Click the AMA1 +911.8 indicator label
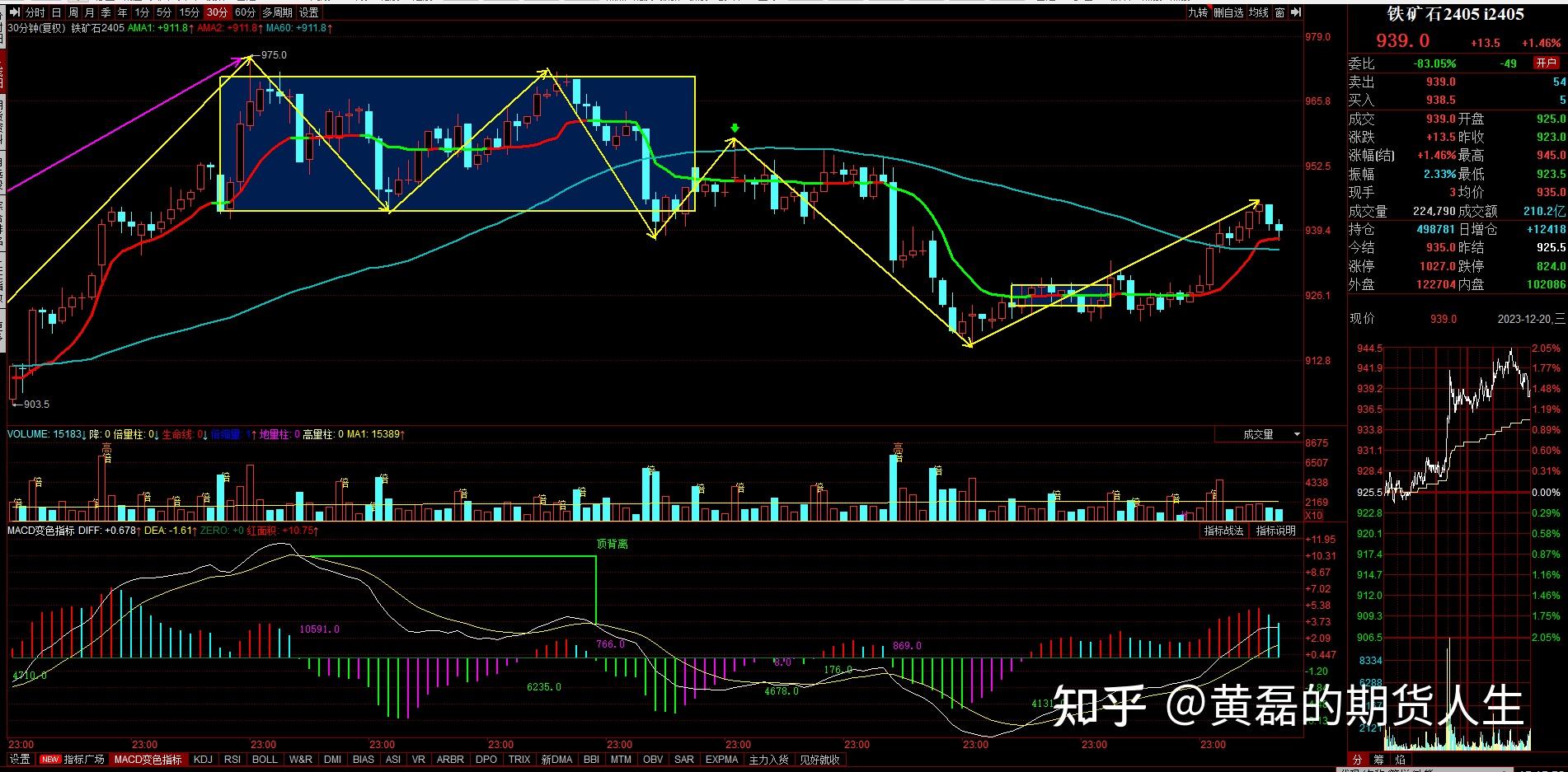Viewport: 1568px width, 772px height. 161,28
